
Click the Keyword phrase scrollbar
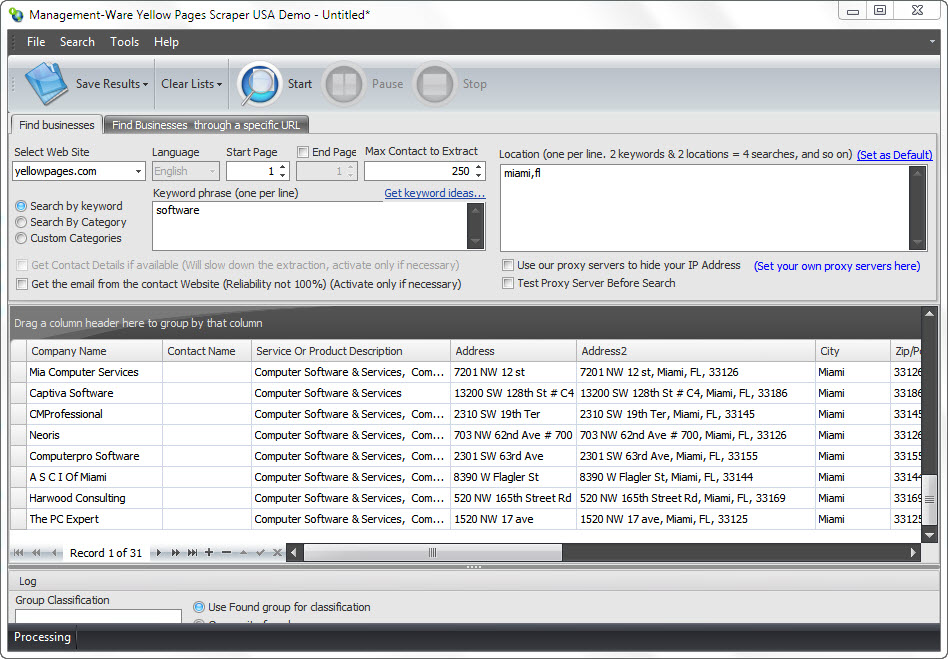click(x=476, y=226)
